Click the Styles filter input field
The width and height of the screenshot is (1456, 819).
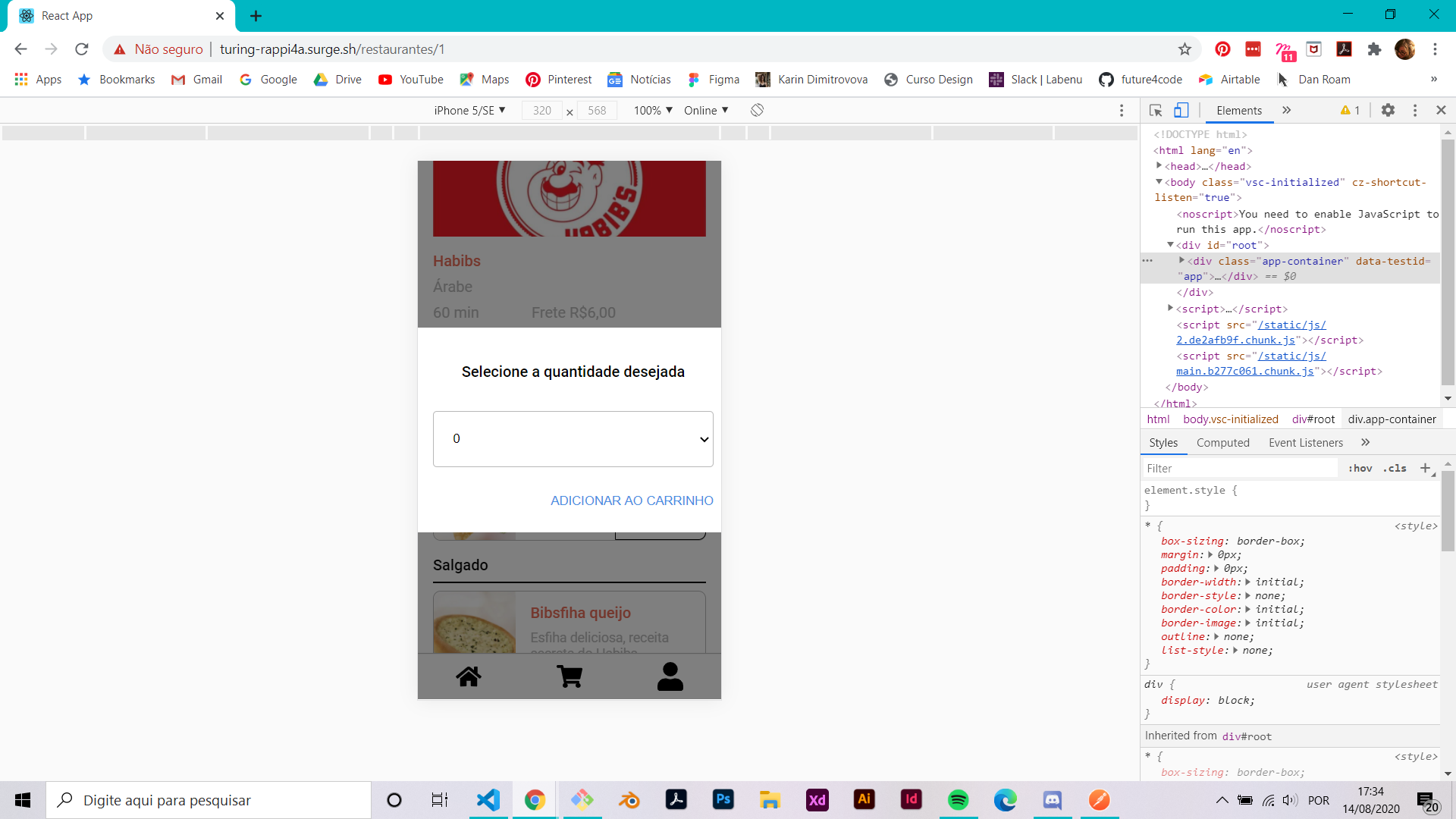[1240, 468]
